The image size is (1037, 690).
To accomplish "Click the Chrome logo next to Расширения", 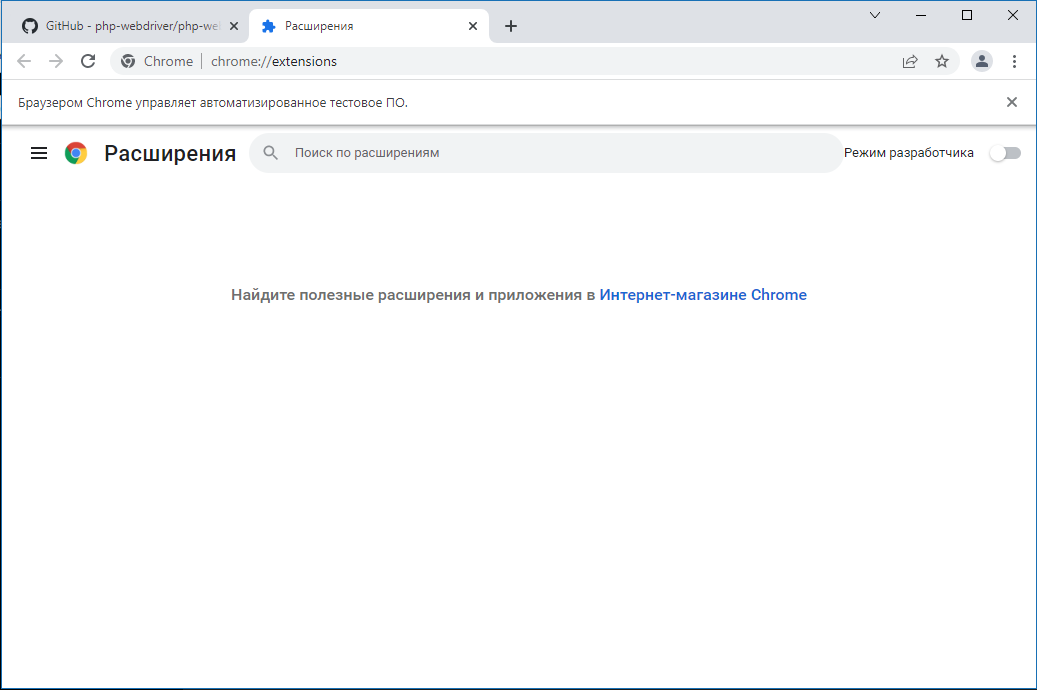I will (76, 153).
